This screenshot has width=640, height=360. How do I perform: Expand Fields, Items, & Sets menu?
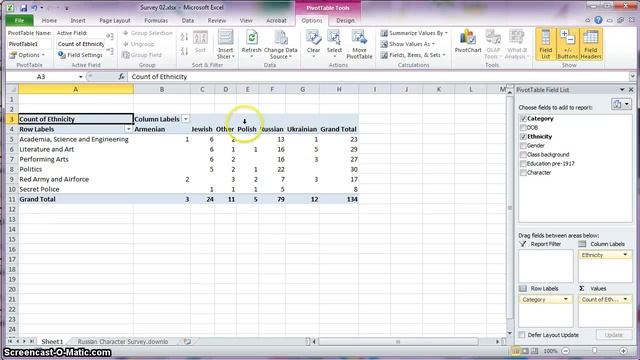[413, 55]
